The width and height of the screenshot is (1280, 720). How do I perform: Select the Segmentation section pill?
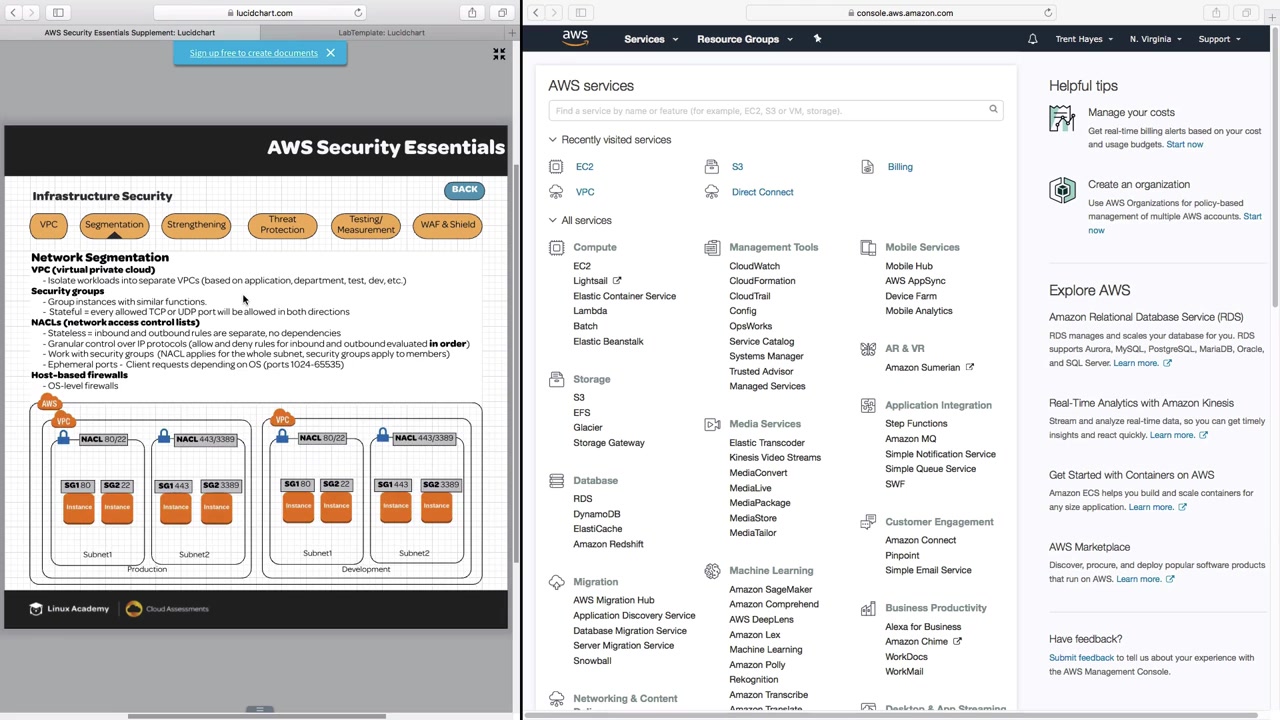[x=114, y=225]
